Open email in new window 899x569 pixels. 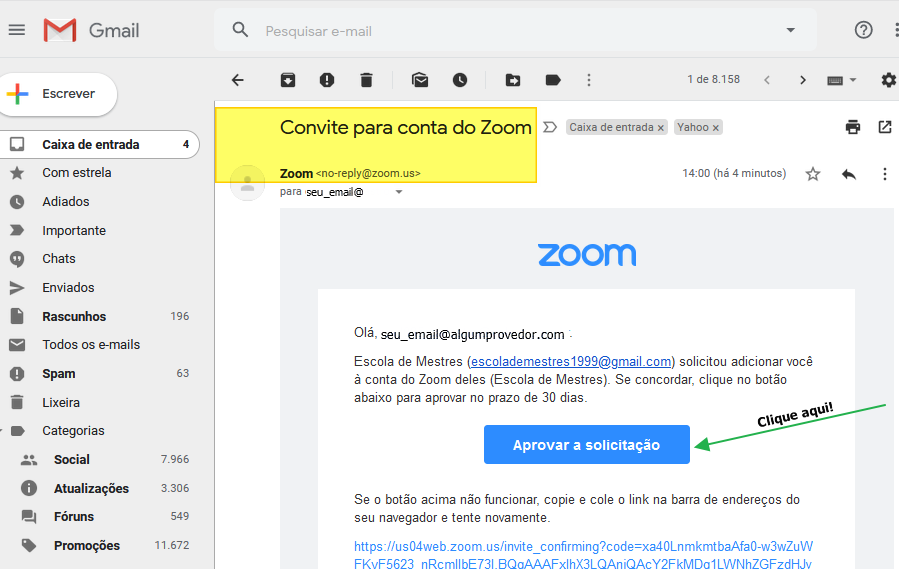point(885,127)
